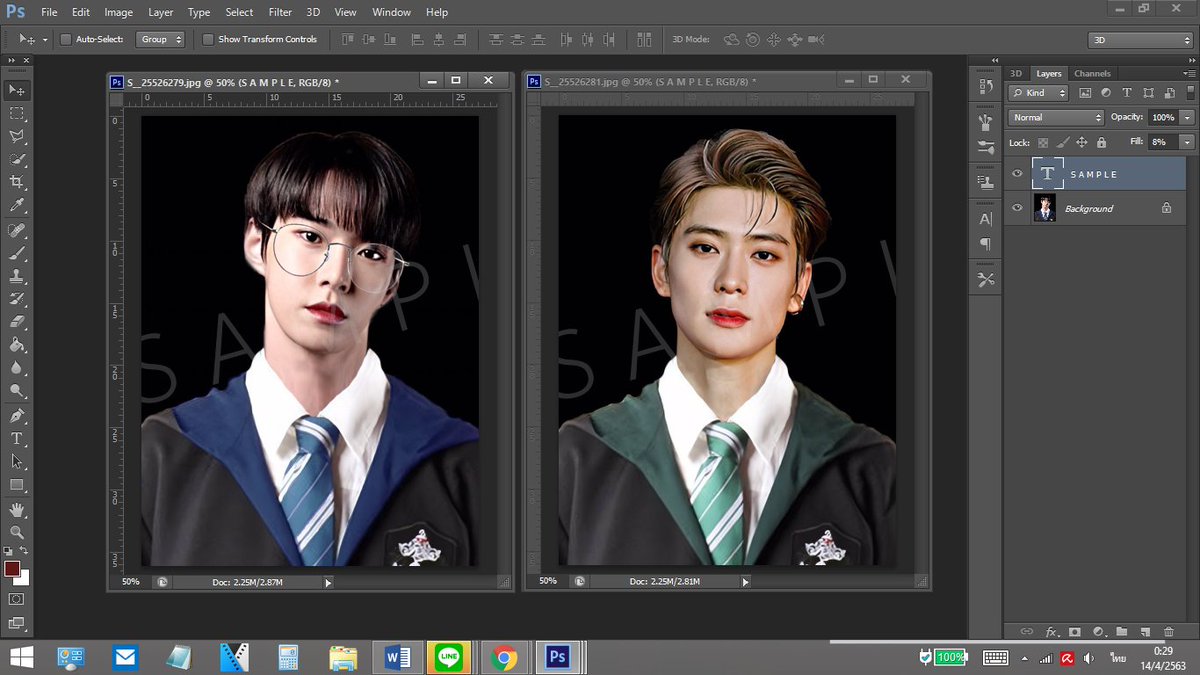Open Google Chrome from taskbar
Screen dimensions: 1200x675
click(505, 658)
